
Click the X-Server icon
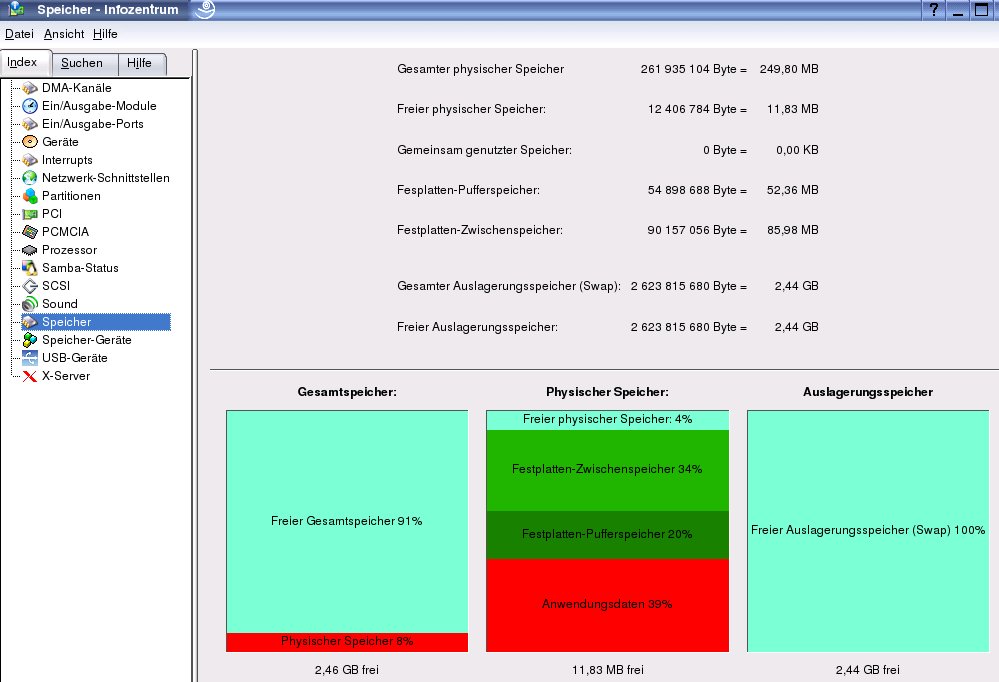tap(30, 376)
